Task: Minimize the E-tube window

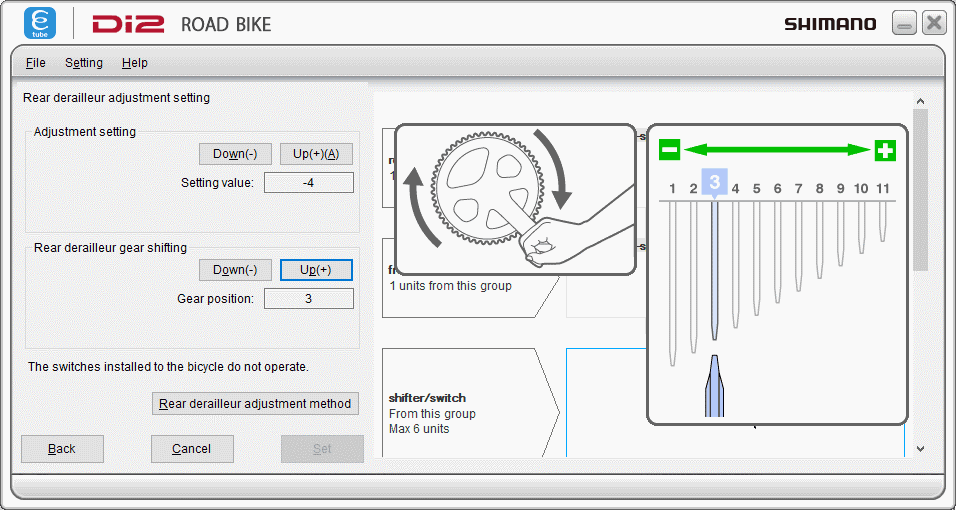Action: click(904, 24)
